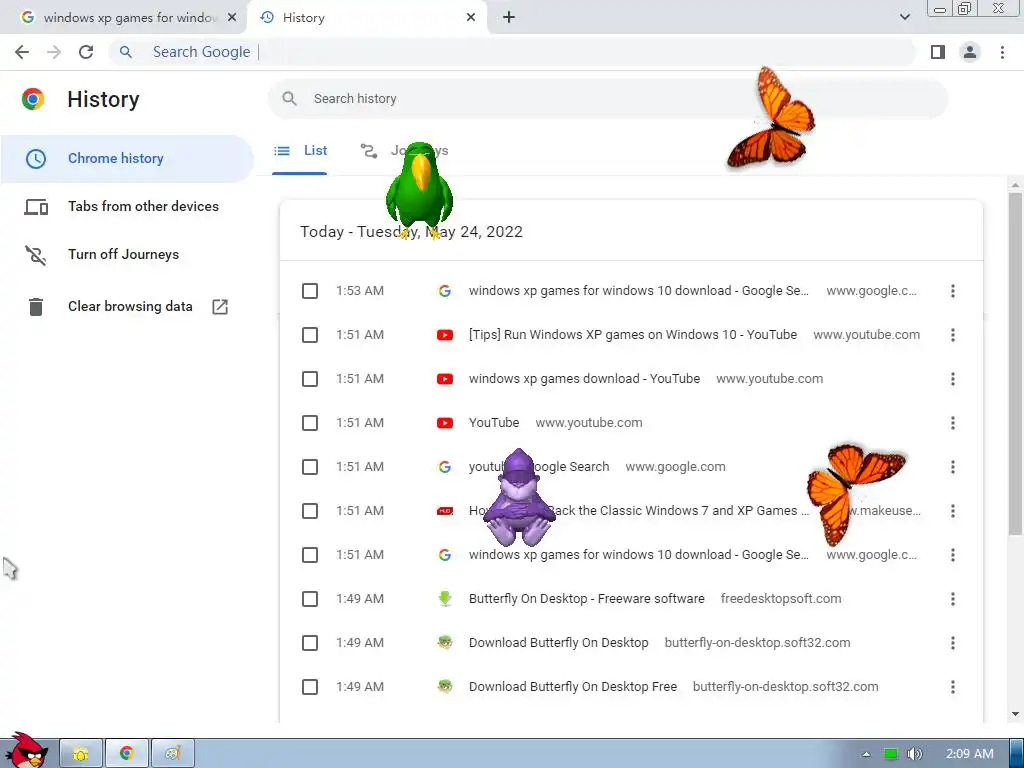Open a new tab with plus icon
Image resolution: width=1024 pixels, height=768 pixels.
tap(509, 18)
